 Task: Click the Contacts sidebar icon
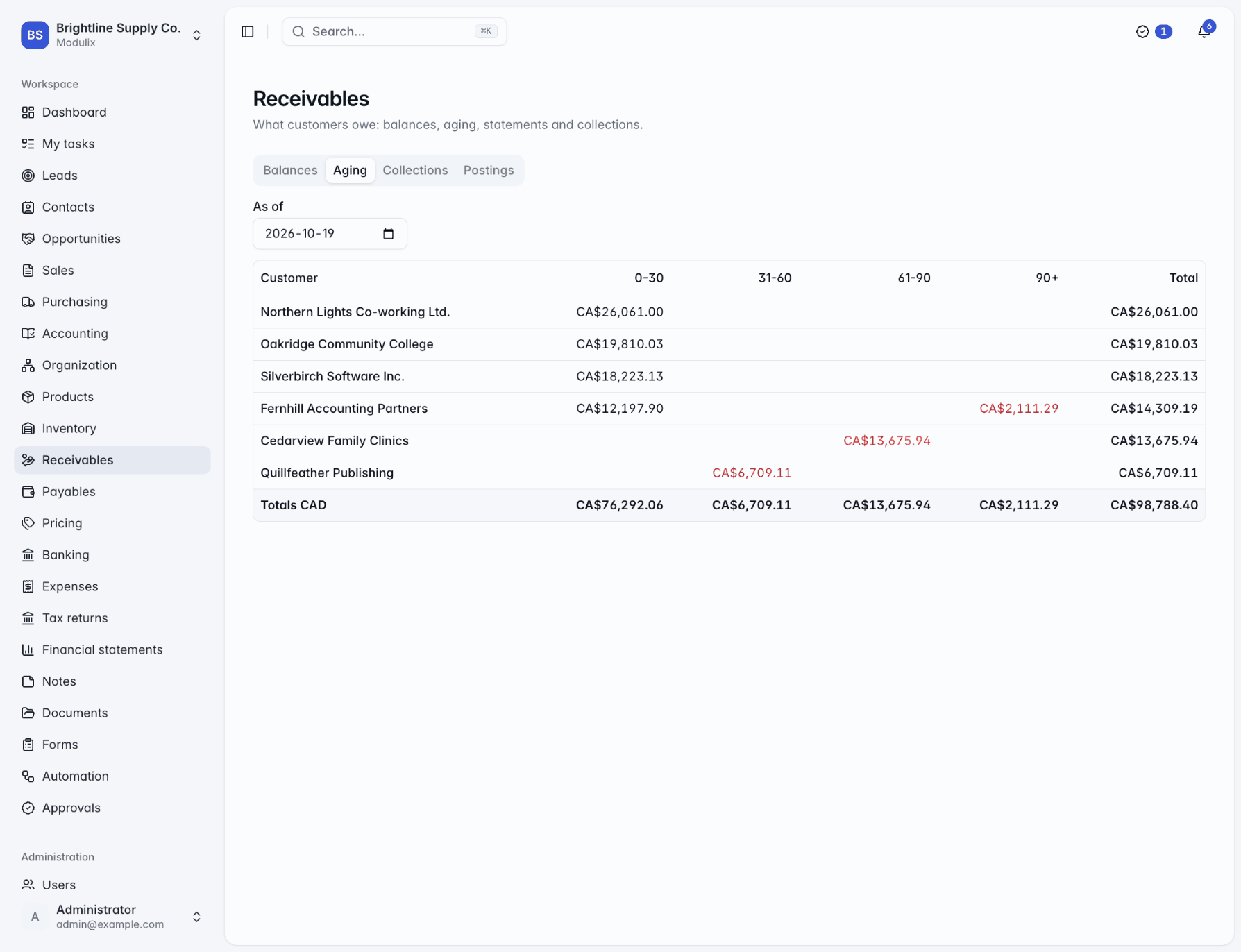tap(28, 207)
